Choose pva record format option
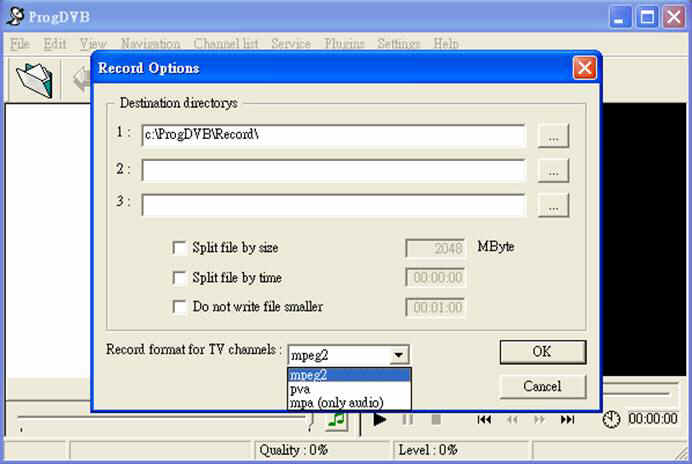This screenshot has width=692, height=464. point(349,389)
